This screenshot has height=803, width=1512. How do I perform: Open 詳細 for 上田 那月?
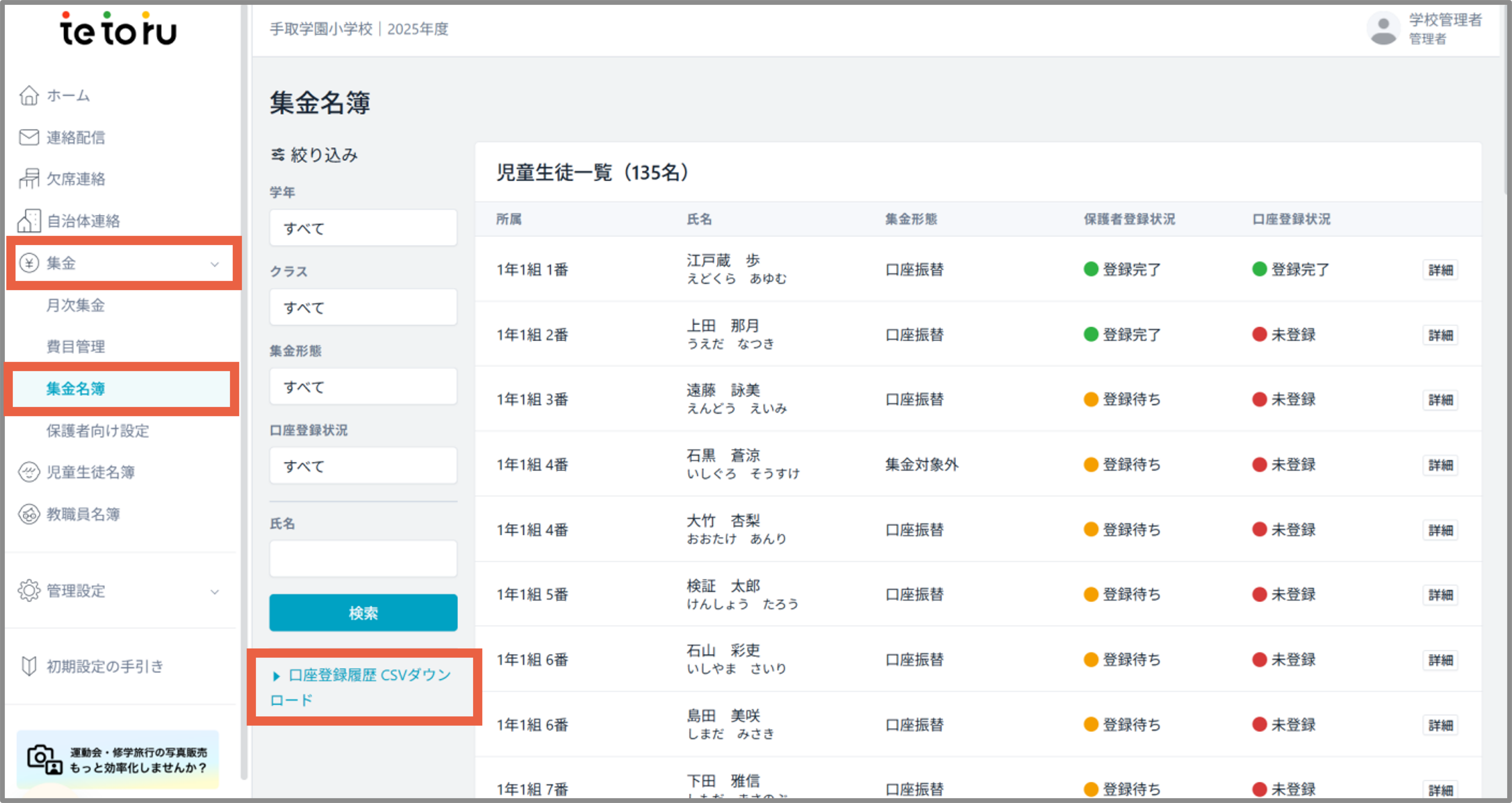point(1440,335)
